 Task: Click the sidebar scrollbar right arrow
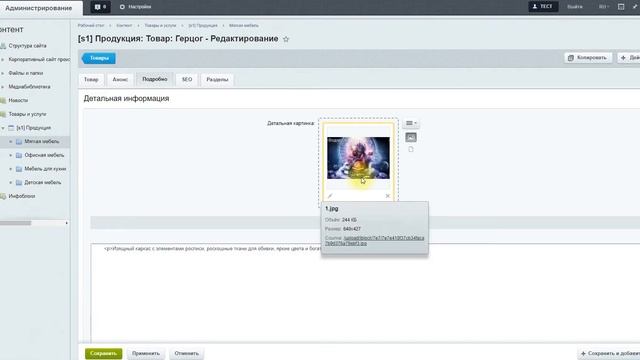tap(67, 223)
